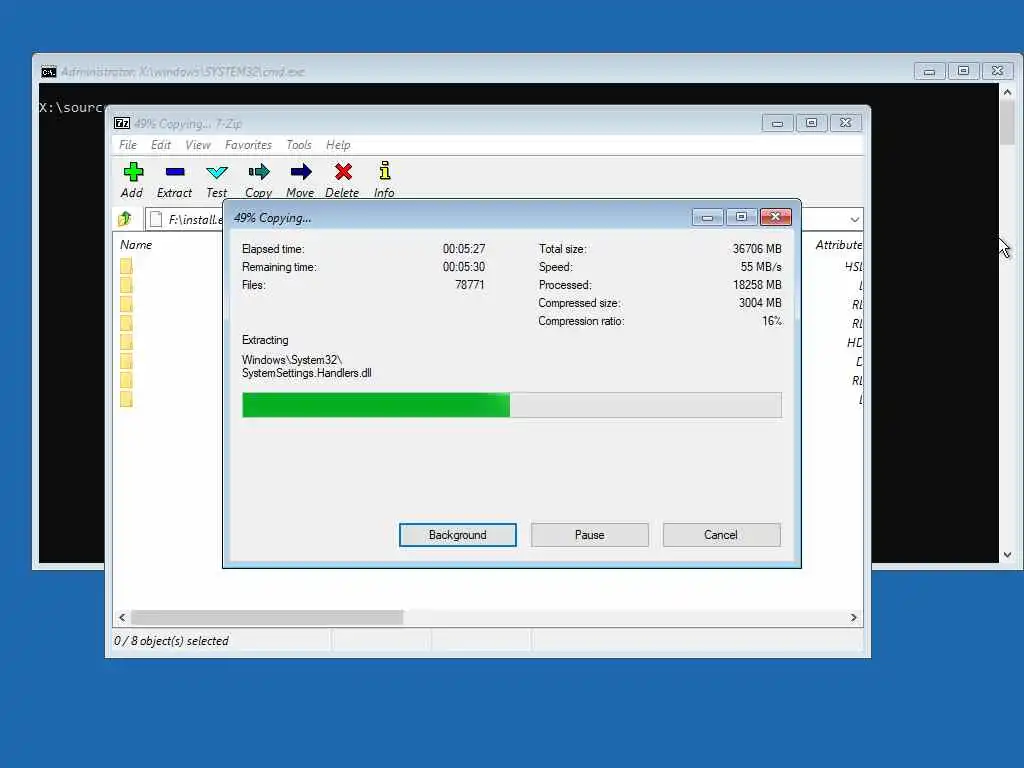Go up one folder with the arrow icon
Screen dimensions: 1024x768
click(125, 219)
